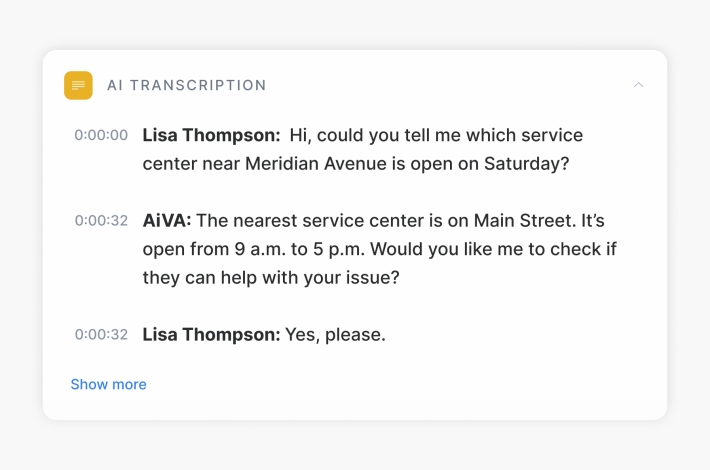Collapse the AI Transcription panel
The image size is (710, 470).
pyautogui.click(x=639, y=85)
